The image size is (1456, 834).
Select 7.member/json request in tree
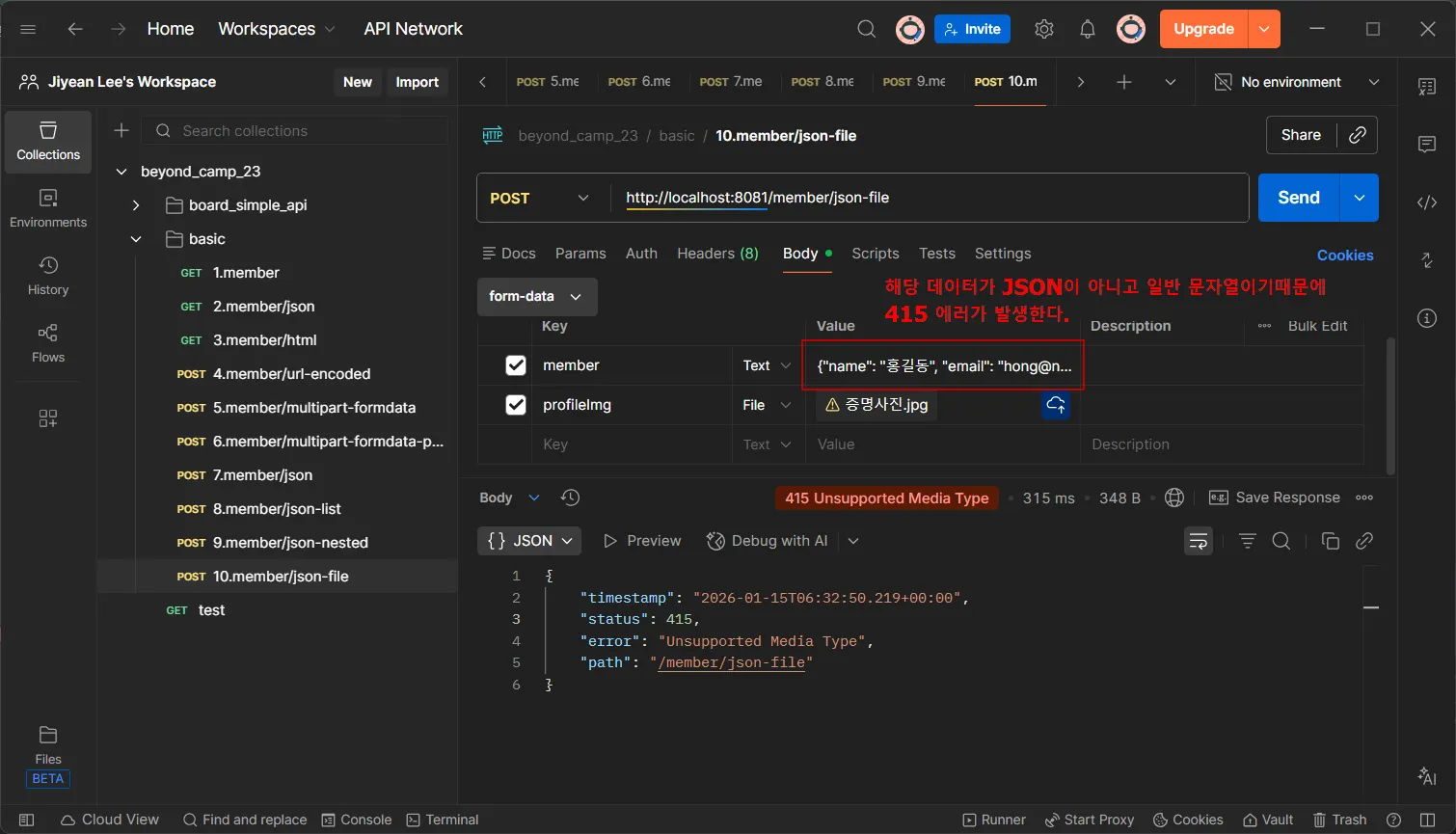pyautogui.click(x=278, y=475)
